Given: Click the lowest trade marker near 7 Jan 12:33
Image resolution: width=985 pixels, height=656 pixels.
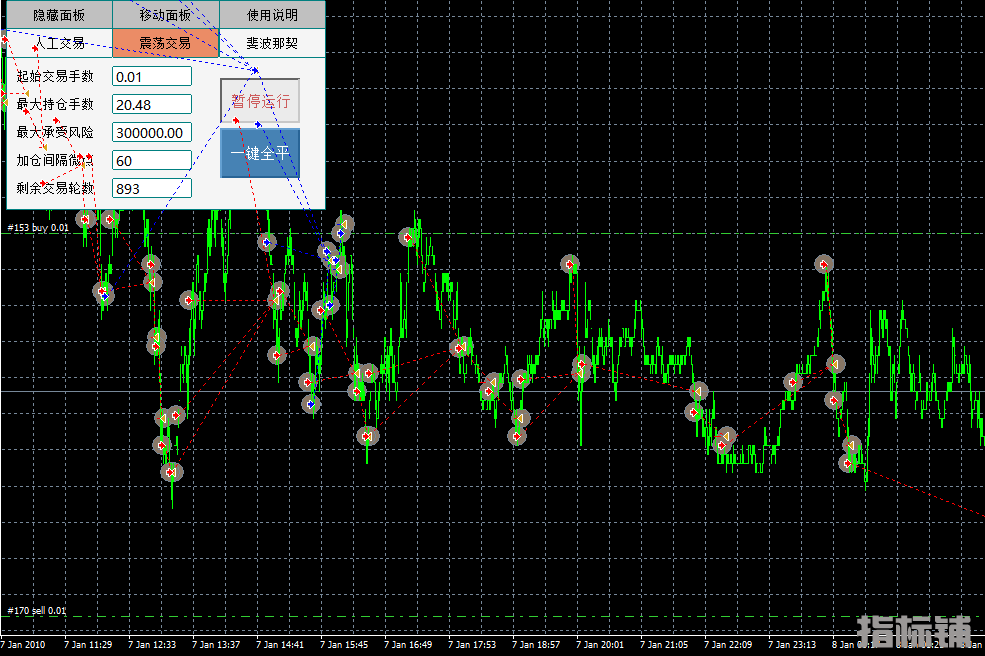Looking at the screenshot, I should click(x=172, y=471).
